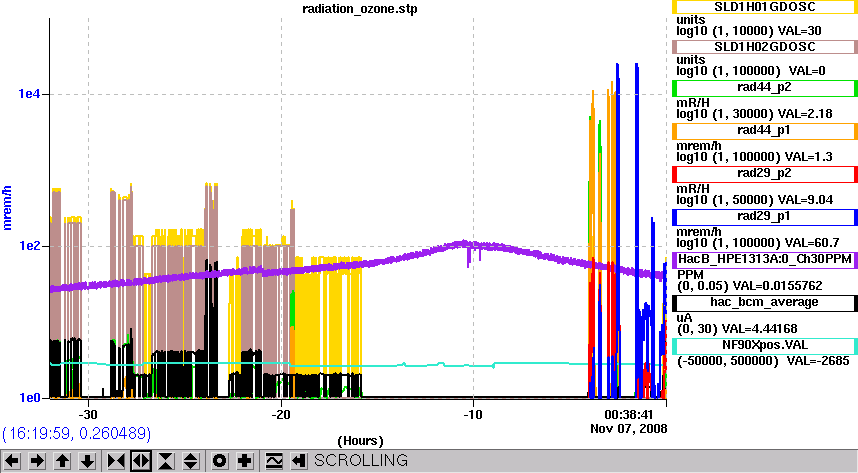The width and height of the screenshot is (858, 473).
Task: Click rad29_p2 range text VAL=9.04
Action: pyautogui.click(x=755, y=200)
